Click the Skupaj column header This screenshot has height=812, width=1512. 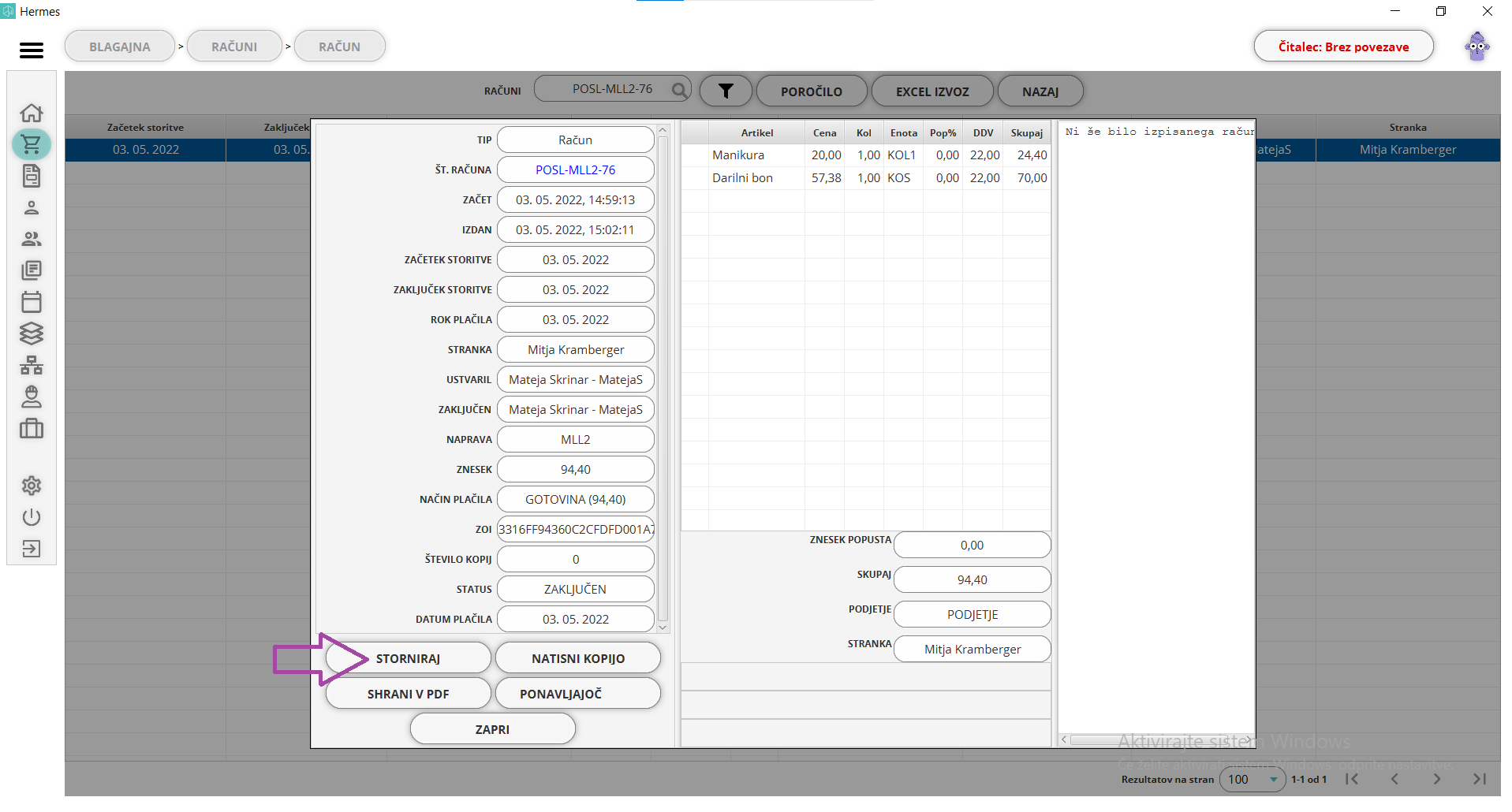pos(1027,132)
